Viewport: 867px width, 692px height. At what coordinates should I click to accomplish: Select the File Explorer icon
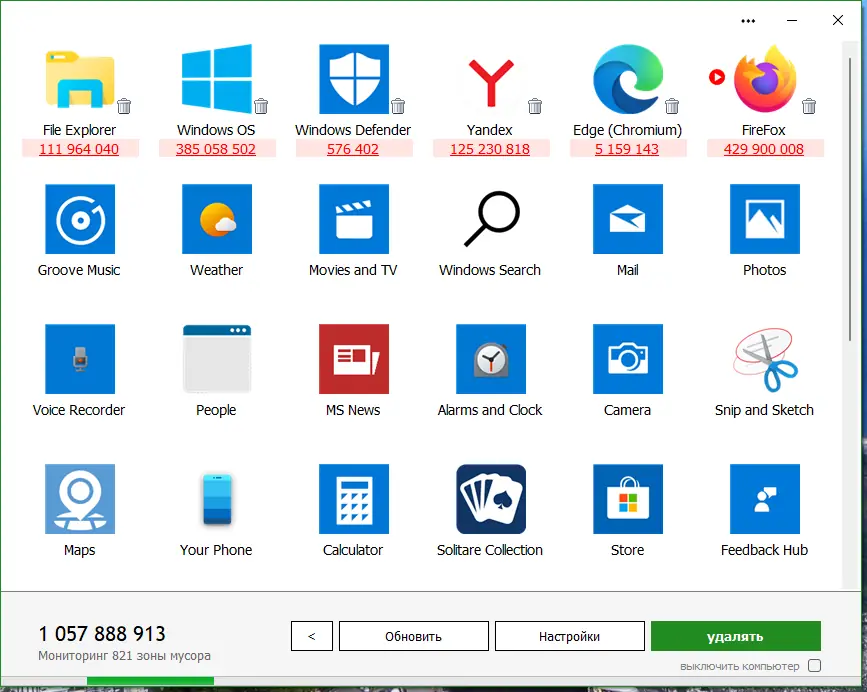(x=80, y=78)
